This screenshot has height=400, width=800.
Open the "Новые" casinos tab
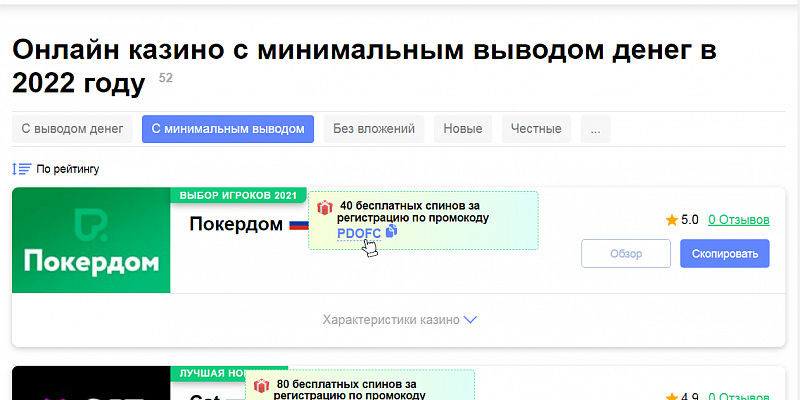[x=463, y=129]
